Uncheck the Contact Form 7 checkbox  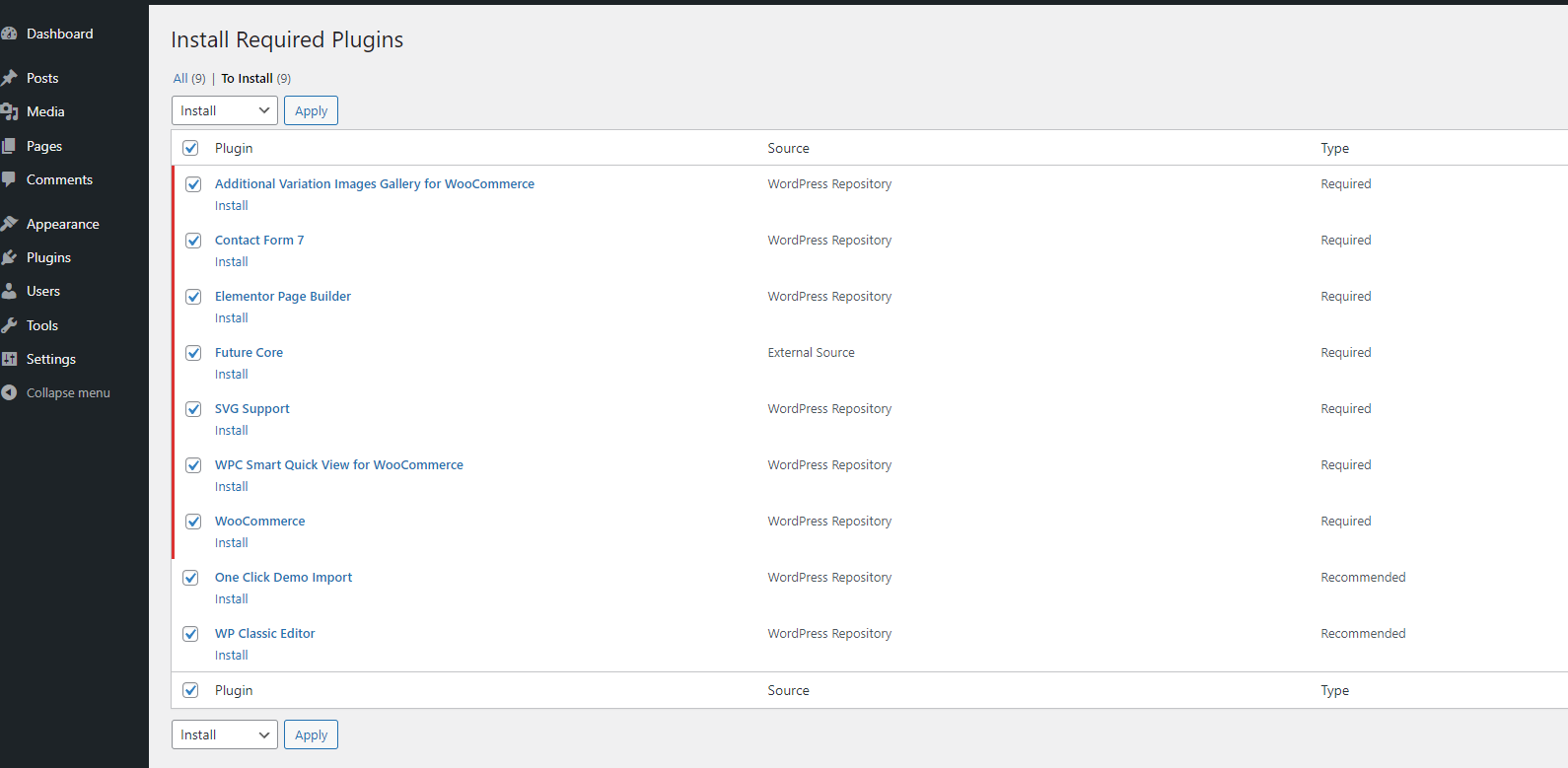coord(193,241)
